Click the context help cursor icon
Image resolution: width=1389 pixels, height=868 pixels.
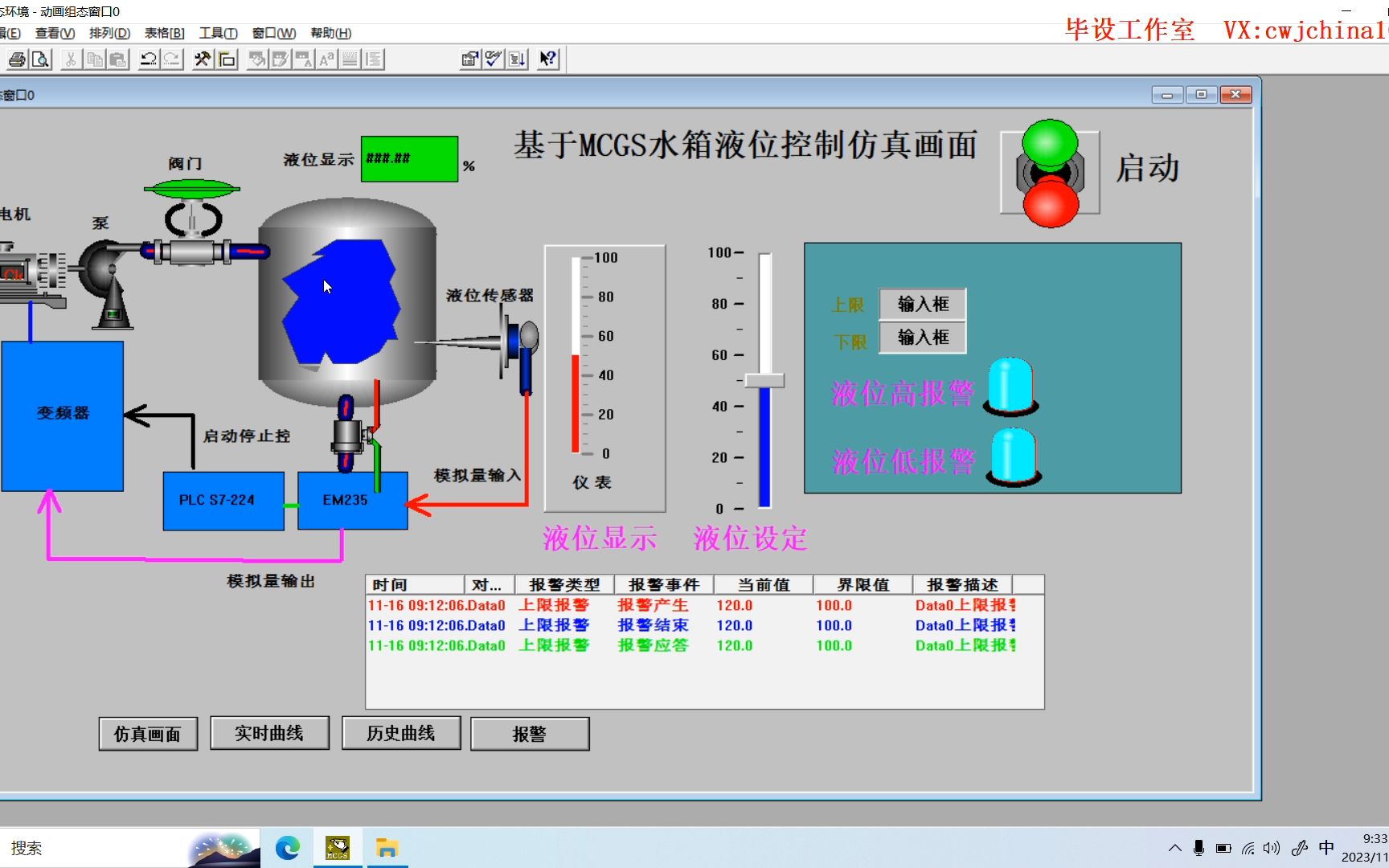pos(547,59)
